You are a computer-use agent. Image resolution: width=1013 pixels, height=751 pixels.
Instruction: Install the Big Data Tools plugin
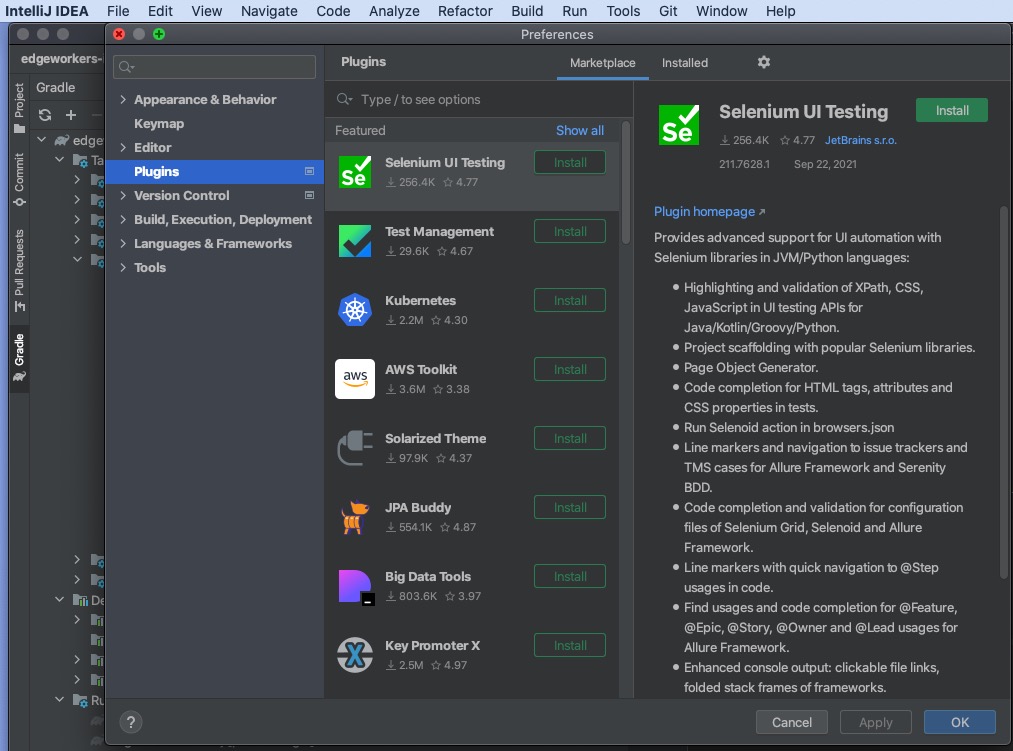569,576
